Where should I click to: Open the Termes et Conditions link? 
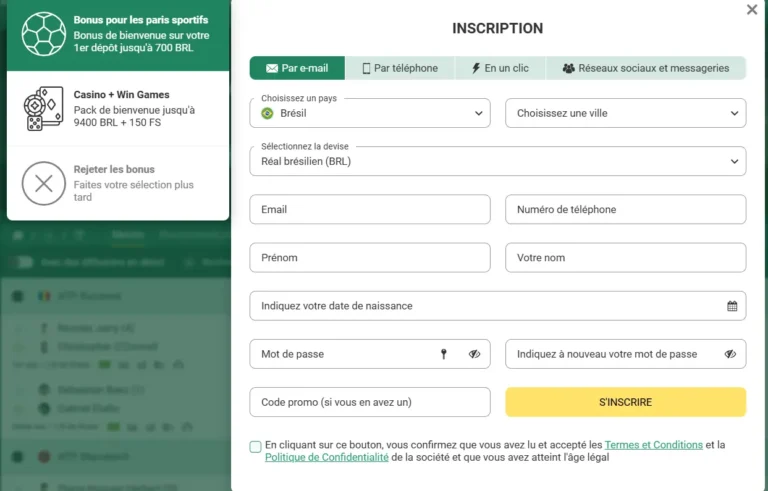pos(653,445)
